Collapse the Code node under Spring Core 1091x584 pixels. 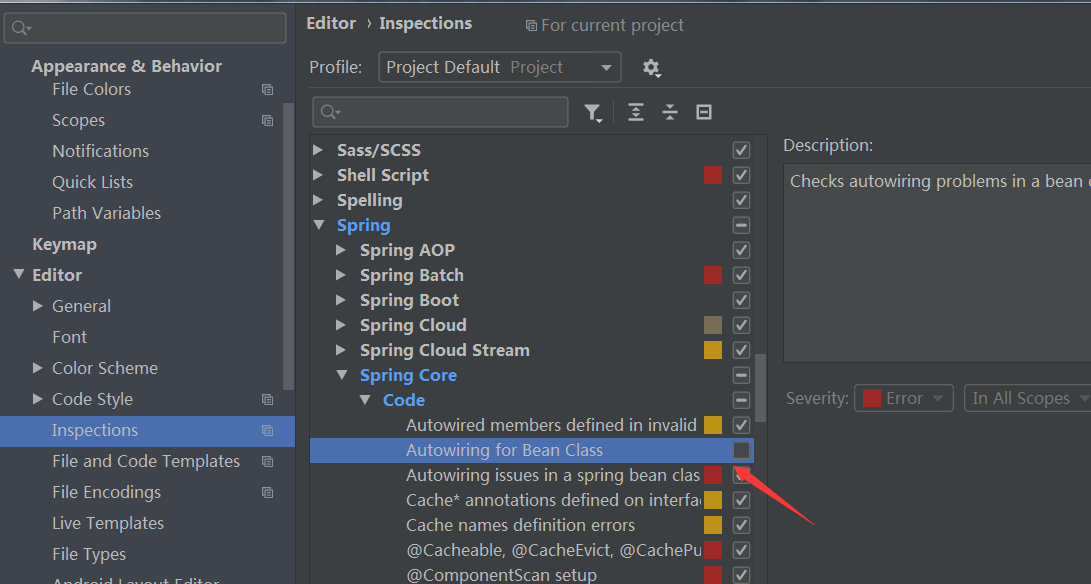coord(365,400)
